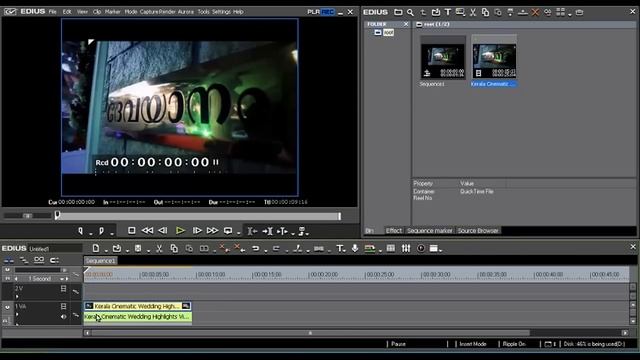Switch to the Effect tab
This screenshot has height=360, width=640.
coord(394,231)
